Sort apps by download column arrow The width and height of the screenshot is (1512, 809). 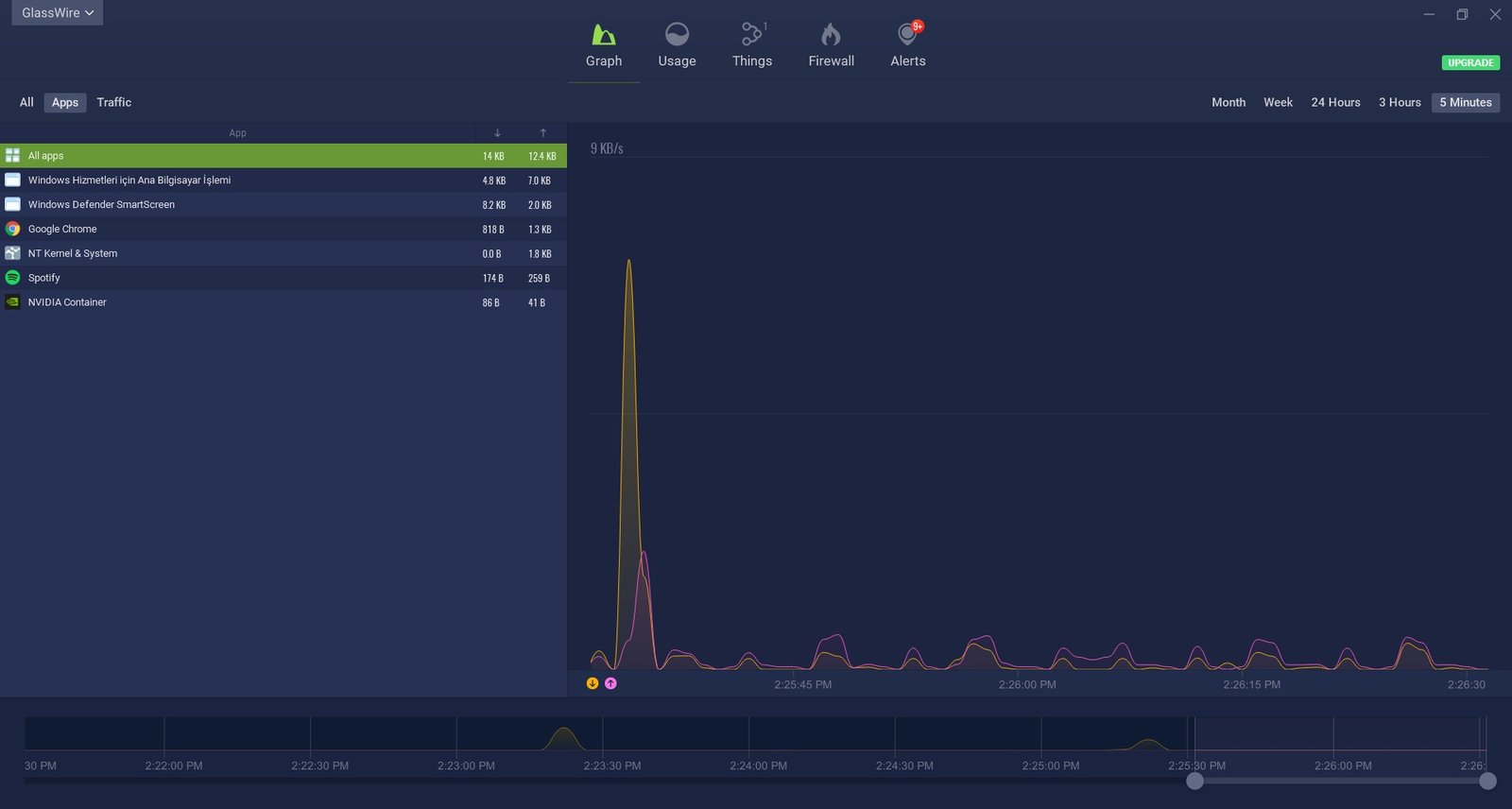coord(497,133)
